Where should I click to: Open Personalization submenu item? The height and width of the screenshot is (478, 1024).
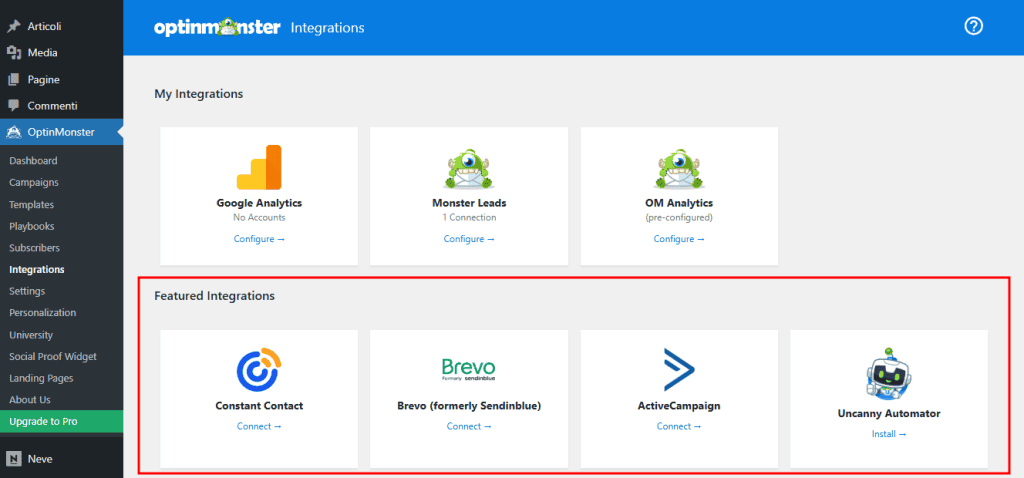[42, 312]
